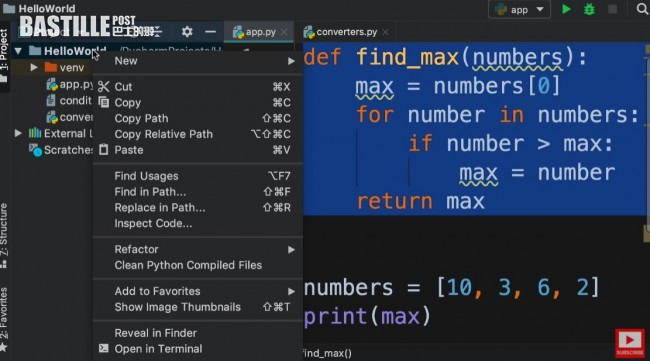Screen dimensions: 650x361
Task: Open the New submenu
Action: 198,61
